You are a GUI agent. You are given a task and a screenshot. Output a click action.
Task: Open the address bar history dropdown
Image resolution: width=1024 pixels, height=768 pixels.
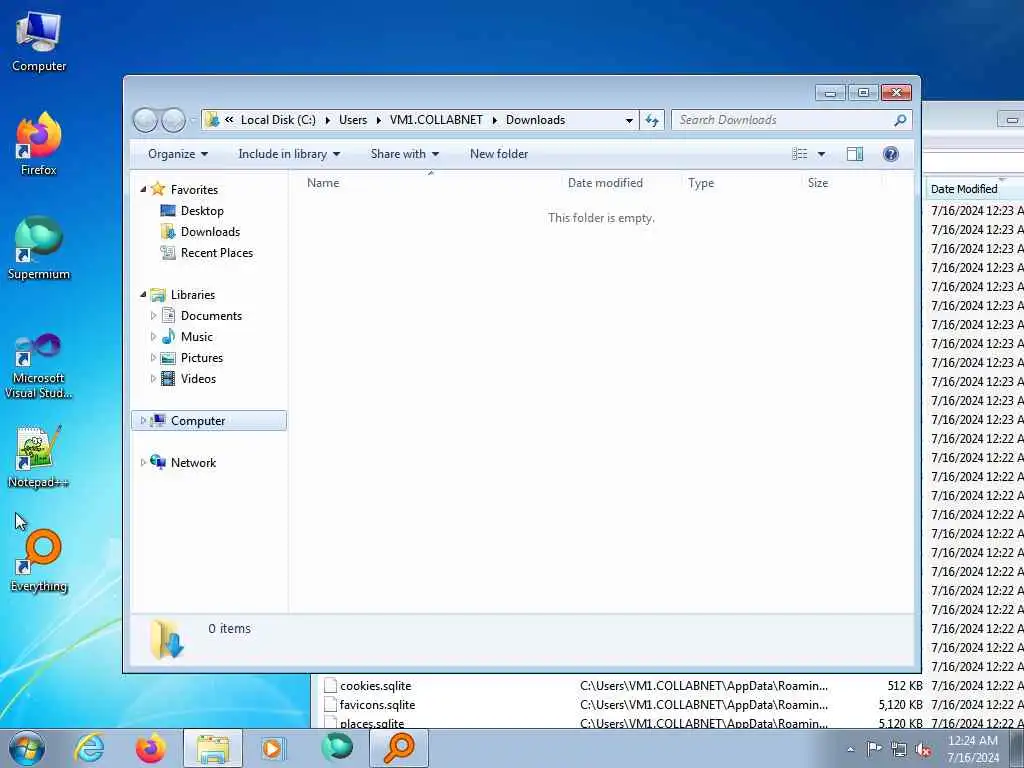click(x=629, y=120)
